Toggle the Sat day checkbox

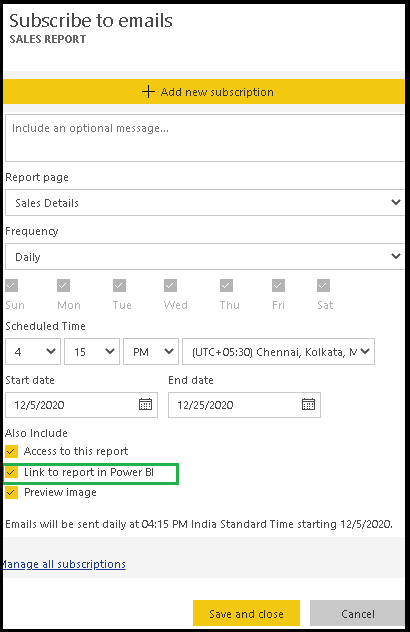point(323,285)
